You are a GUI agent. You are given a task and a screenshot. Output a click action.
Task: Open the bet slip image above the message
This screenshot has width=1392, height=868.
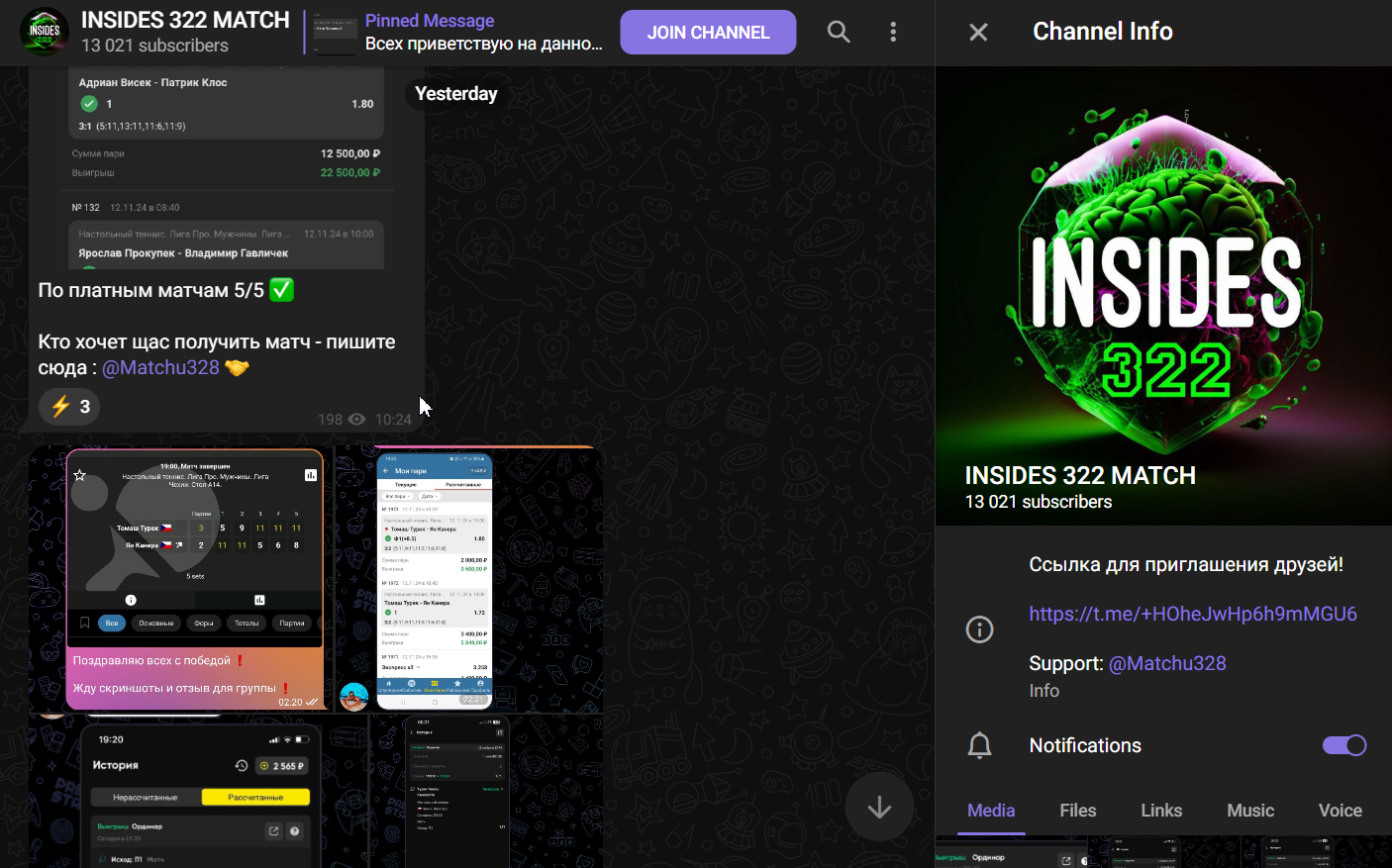coord(227,168)
